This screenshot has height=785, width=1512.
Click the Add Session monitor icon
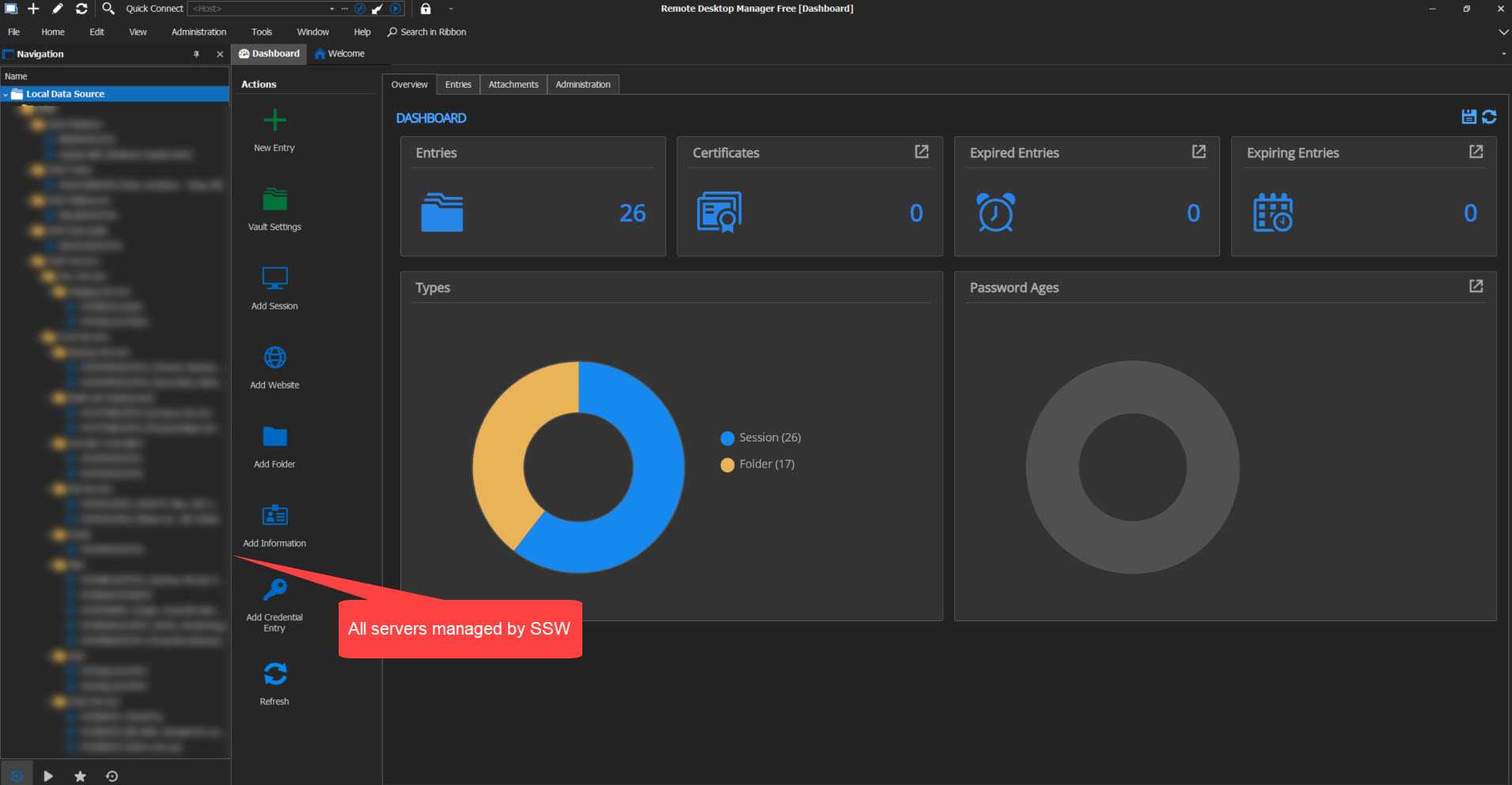(275, 279)
